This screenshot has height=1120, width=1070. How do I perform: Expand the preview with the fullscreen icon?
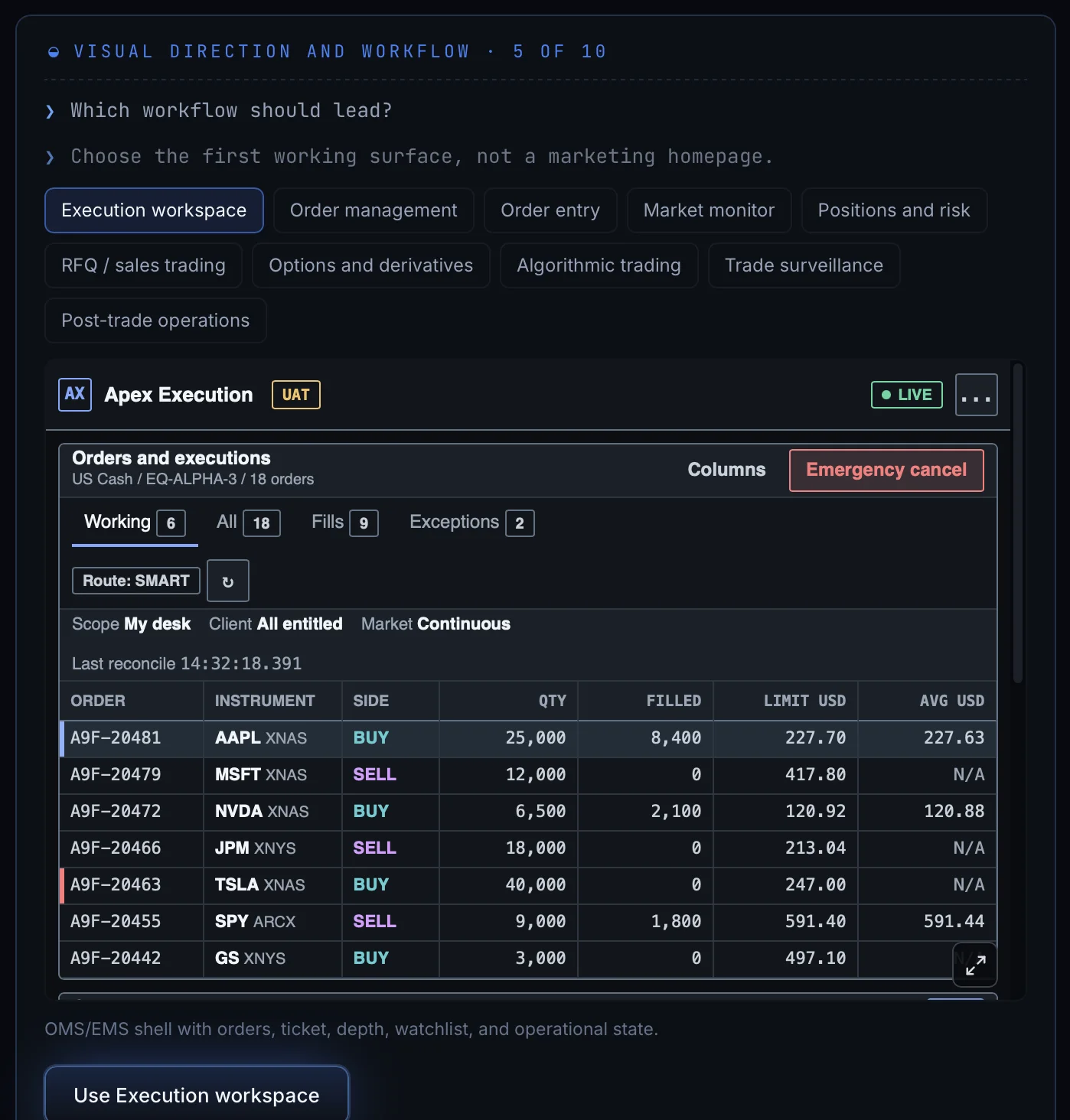975,965
